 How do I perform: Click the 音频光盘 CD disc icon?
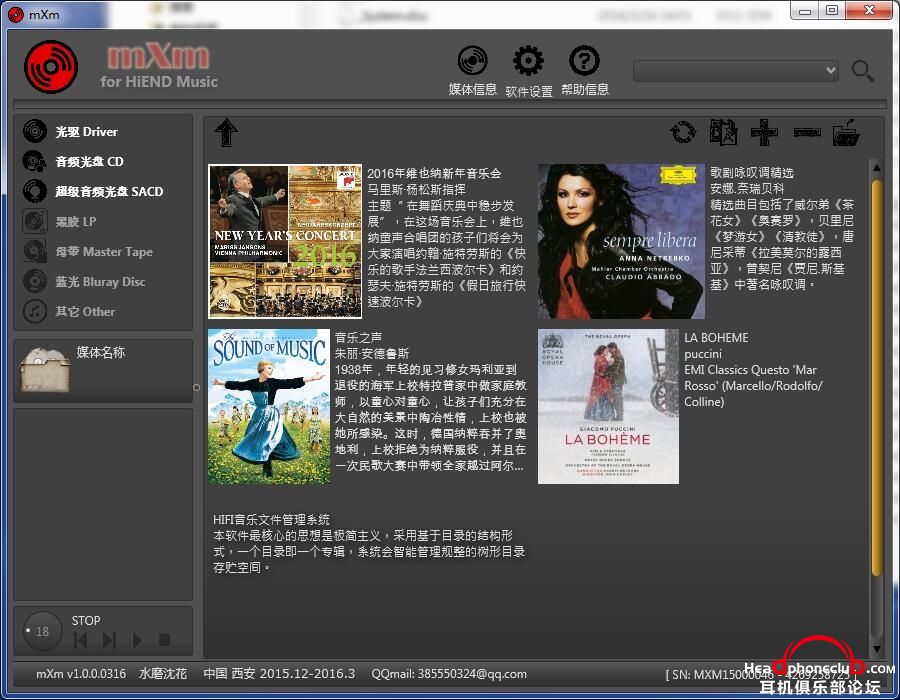[x=34, y=161]
